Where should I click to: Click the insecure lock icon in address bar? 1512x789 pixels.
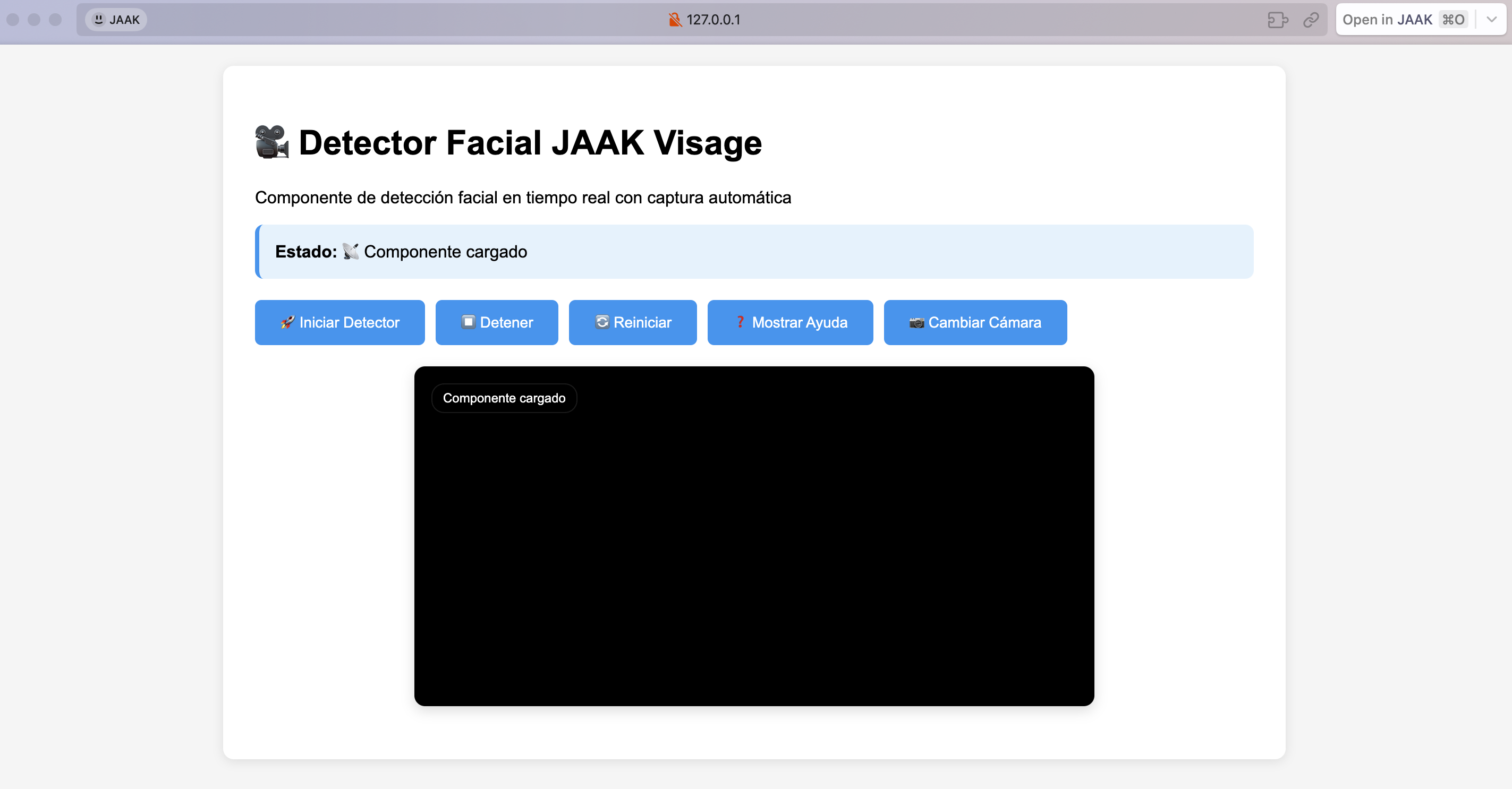click(x=674, y=20)
